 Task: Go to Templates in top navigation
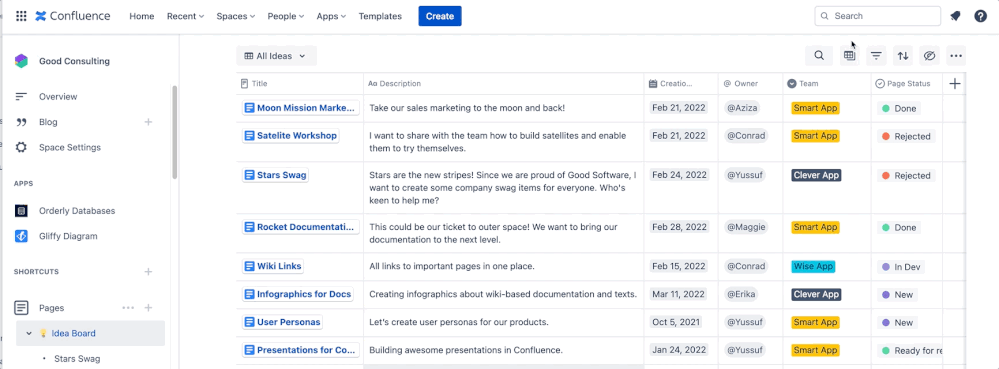(380, 16)
